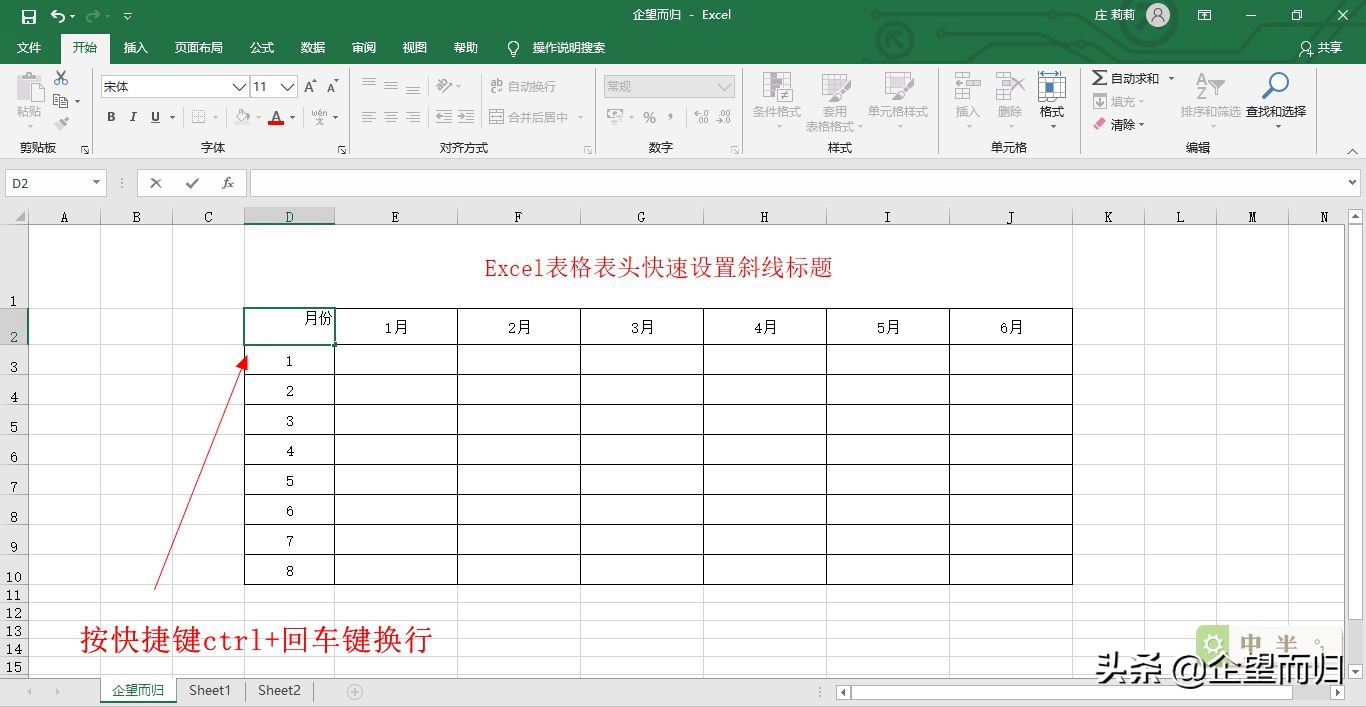Click the AutoSum (自动求和) icon
The image size is (1366, 707).
[1101, 76]
